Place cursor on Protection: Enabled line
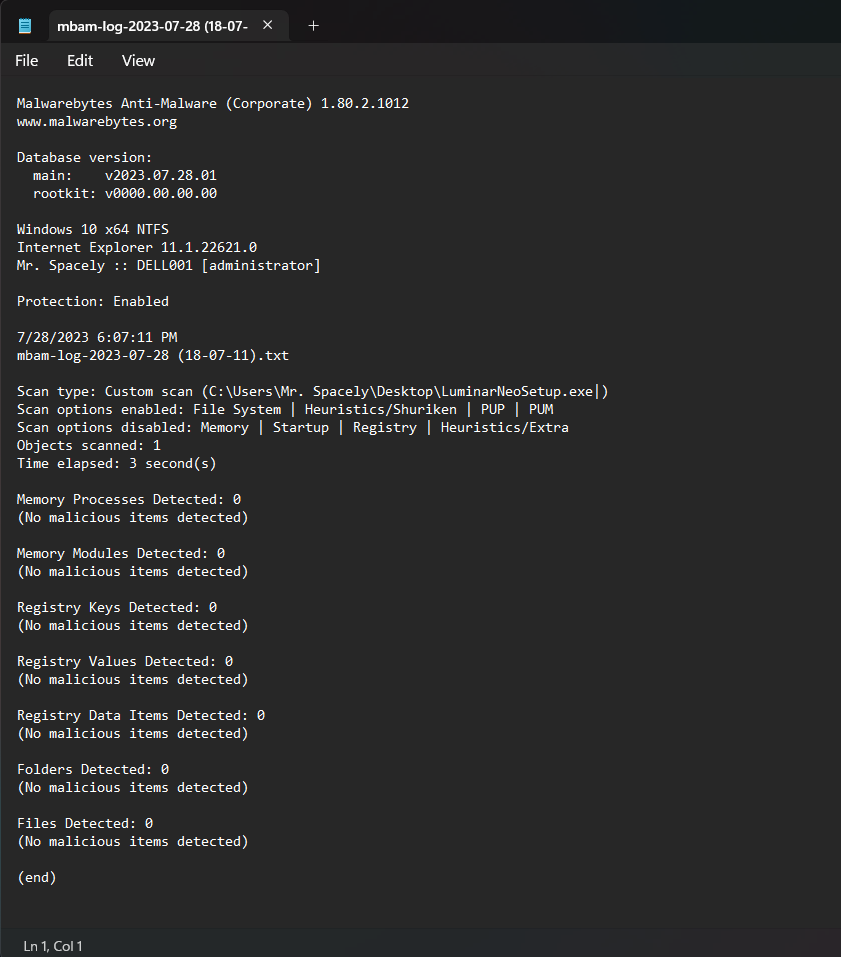841x957 pixels. pos(93,302)
